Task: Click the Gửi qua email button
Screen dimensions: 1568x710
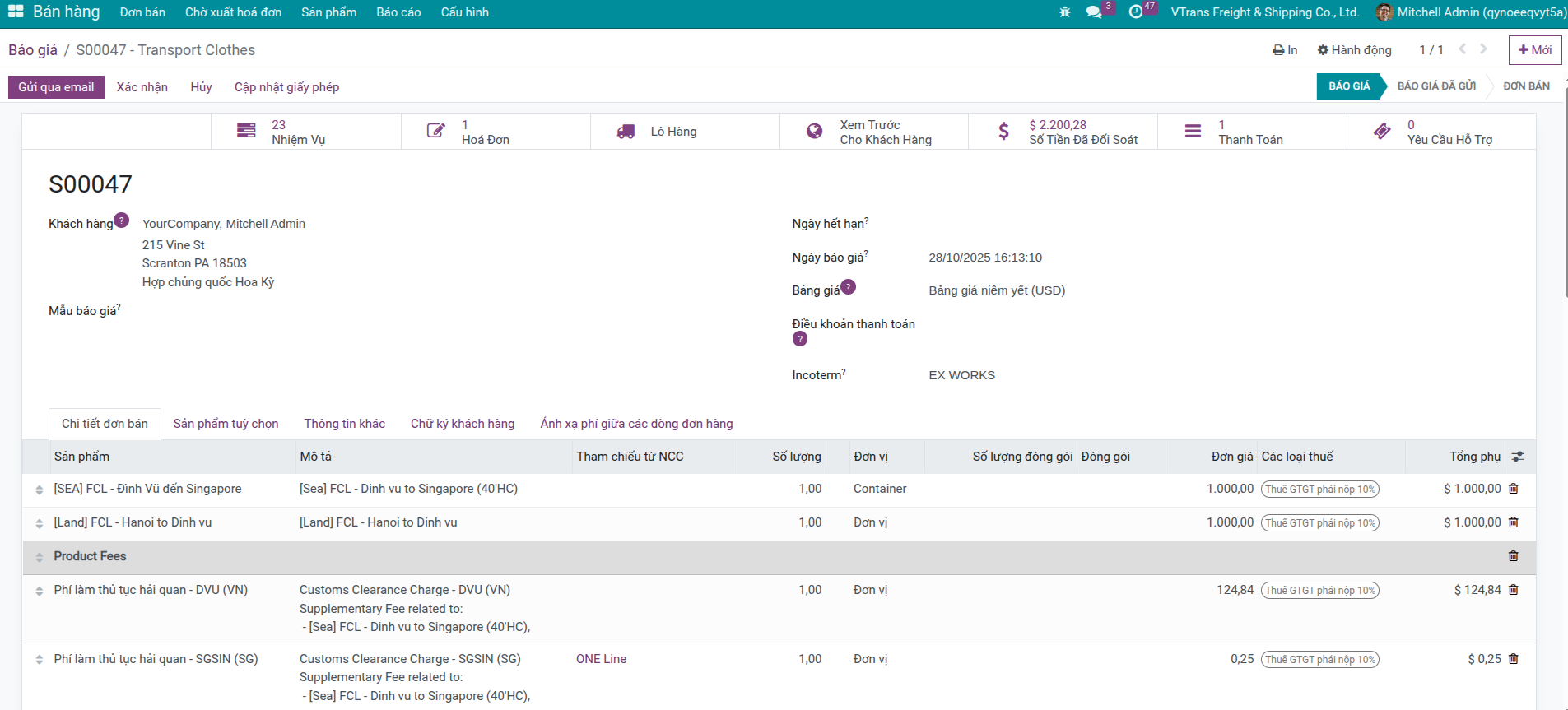Action: (56, 87)
